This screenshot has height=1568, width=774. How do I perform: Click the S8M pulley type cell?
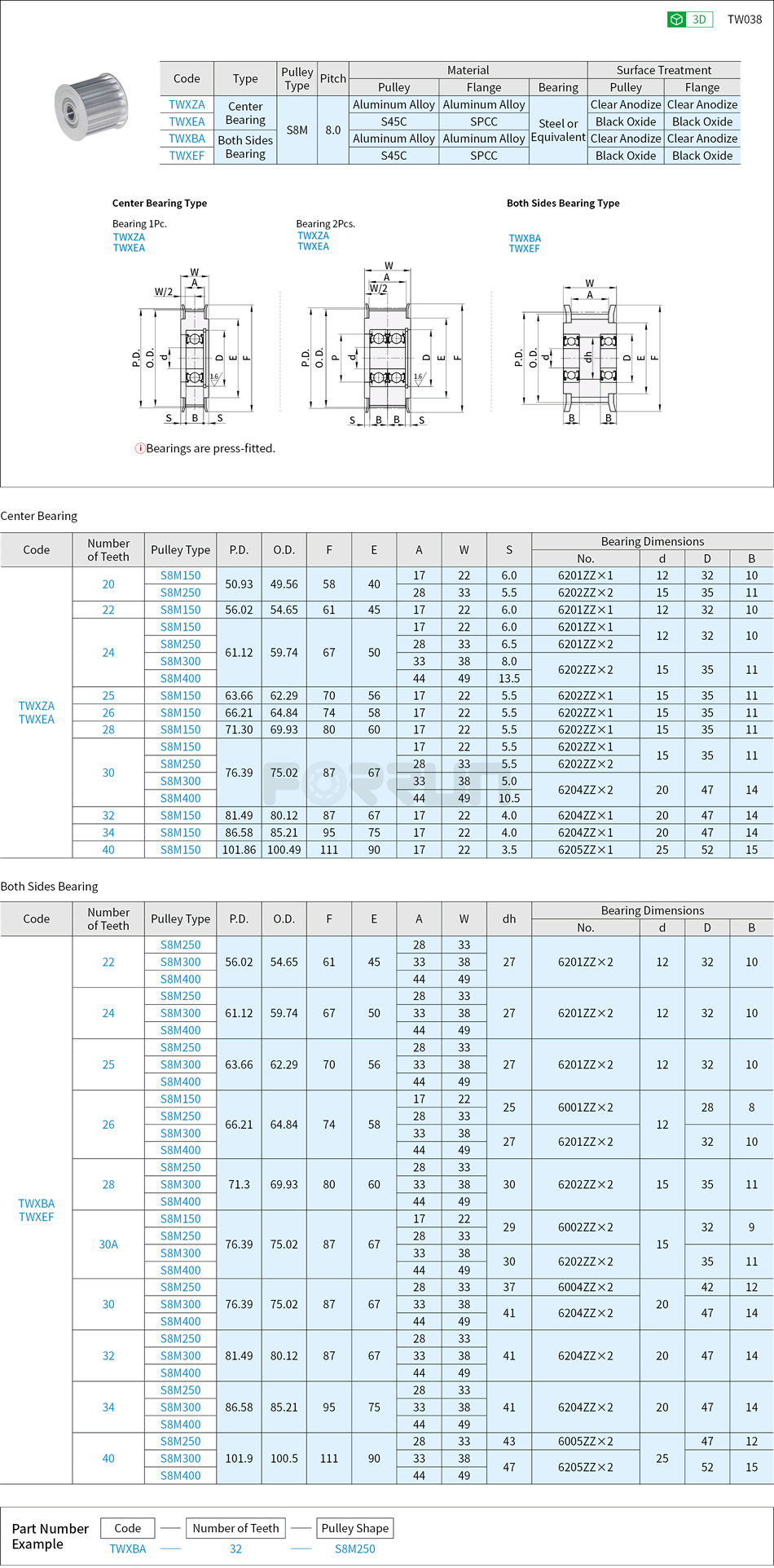297,130
